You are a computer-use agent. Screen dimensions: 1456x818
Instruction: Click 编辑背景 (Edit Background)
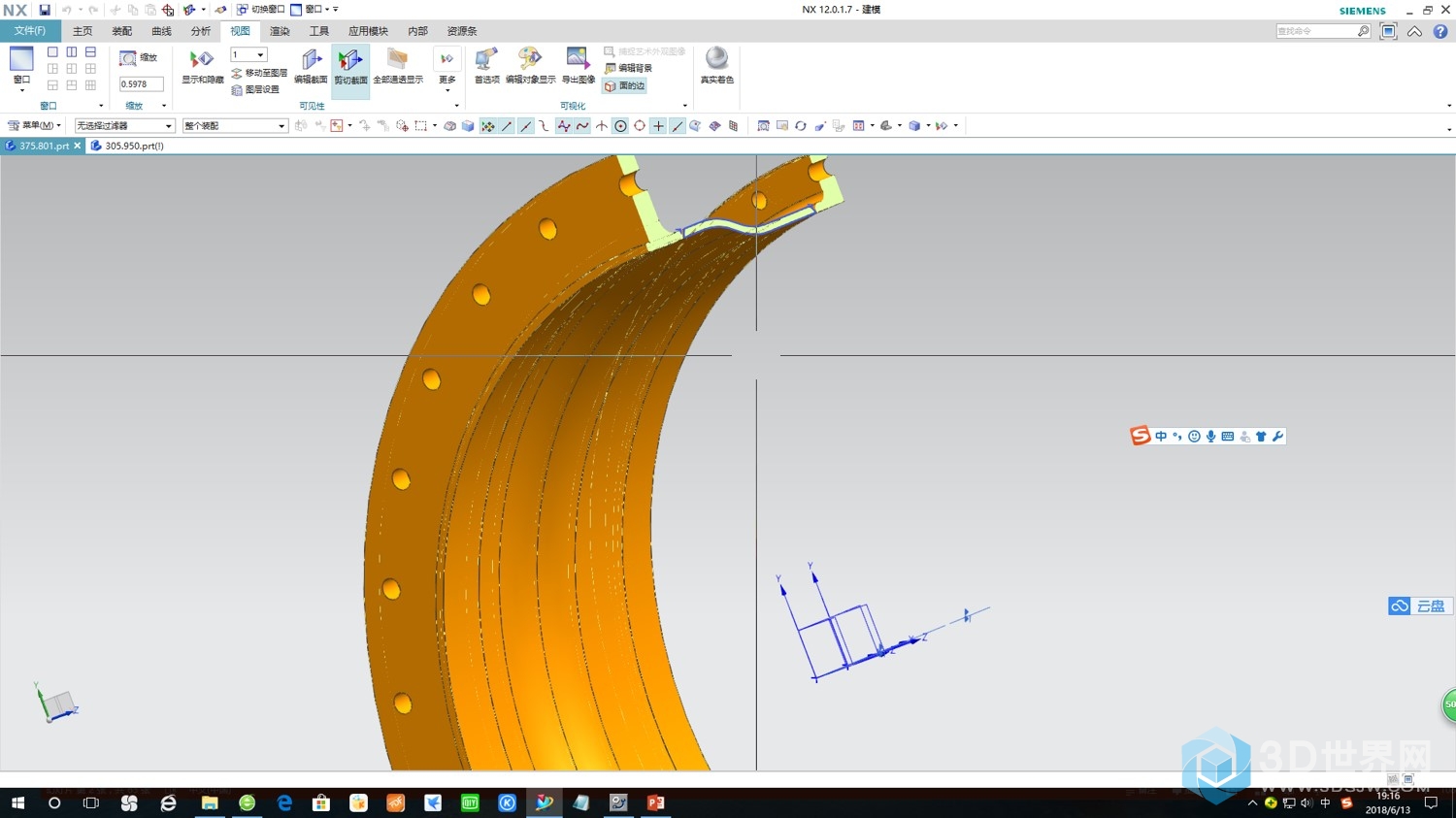628,68
